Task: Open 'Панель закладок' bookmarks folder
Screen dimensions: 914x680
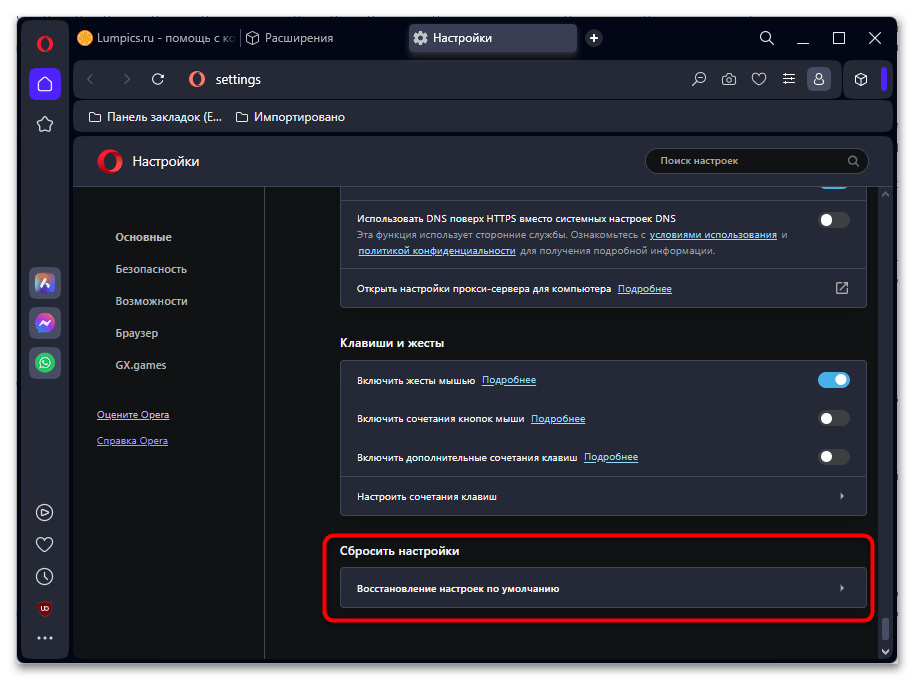Action: point(156,117)
